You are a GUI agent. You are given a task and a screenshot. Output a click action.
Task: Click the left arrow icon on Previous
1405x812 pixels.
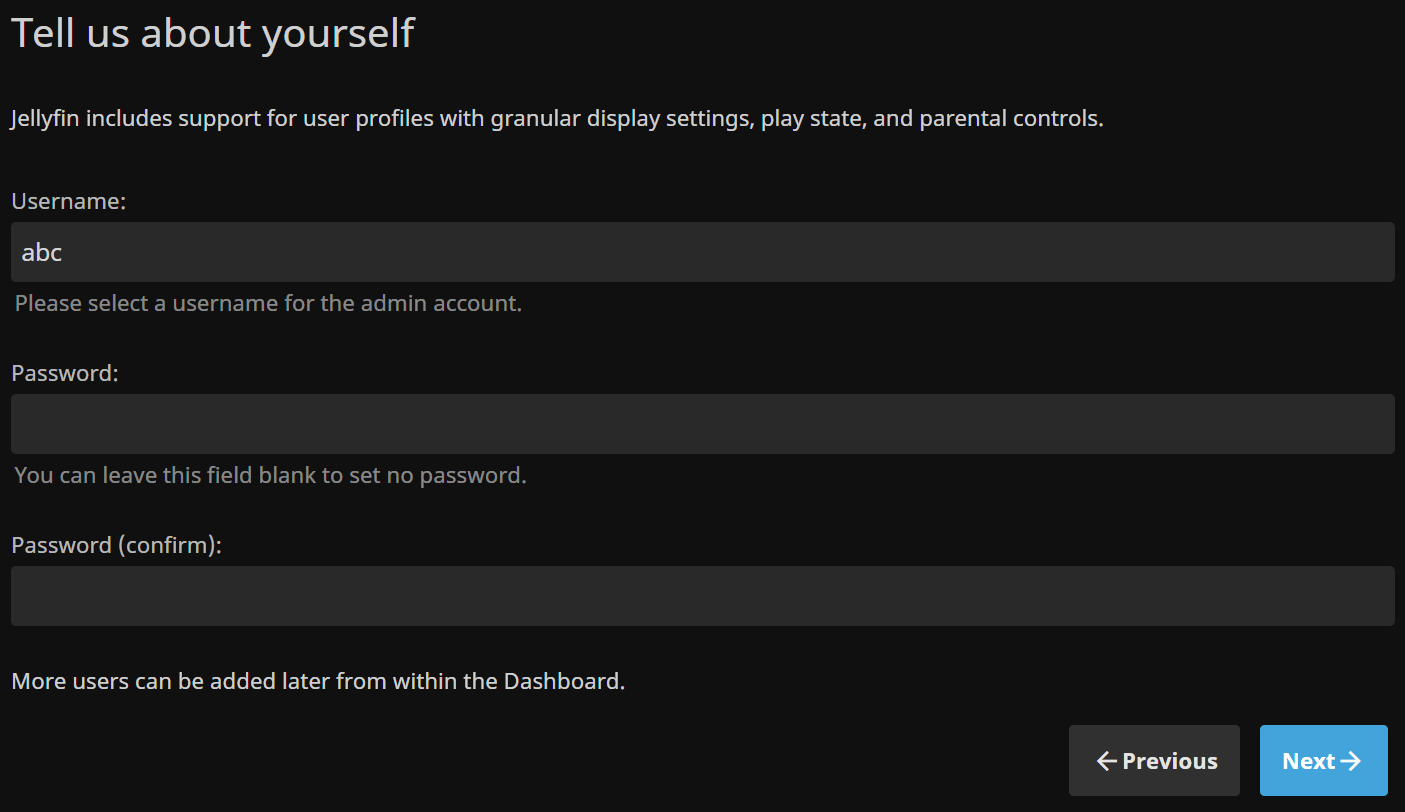1106,761
